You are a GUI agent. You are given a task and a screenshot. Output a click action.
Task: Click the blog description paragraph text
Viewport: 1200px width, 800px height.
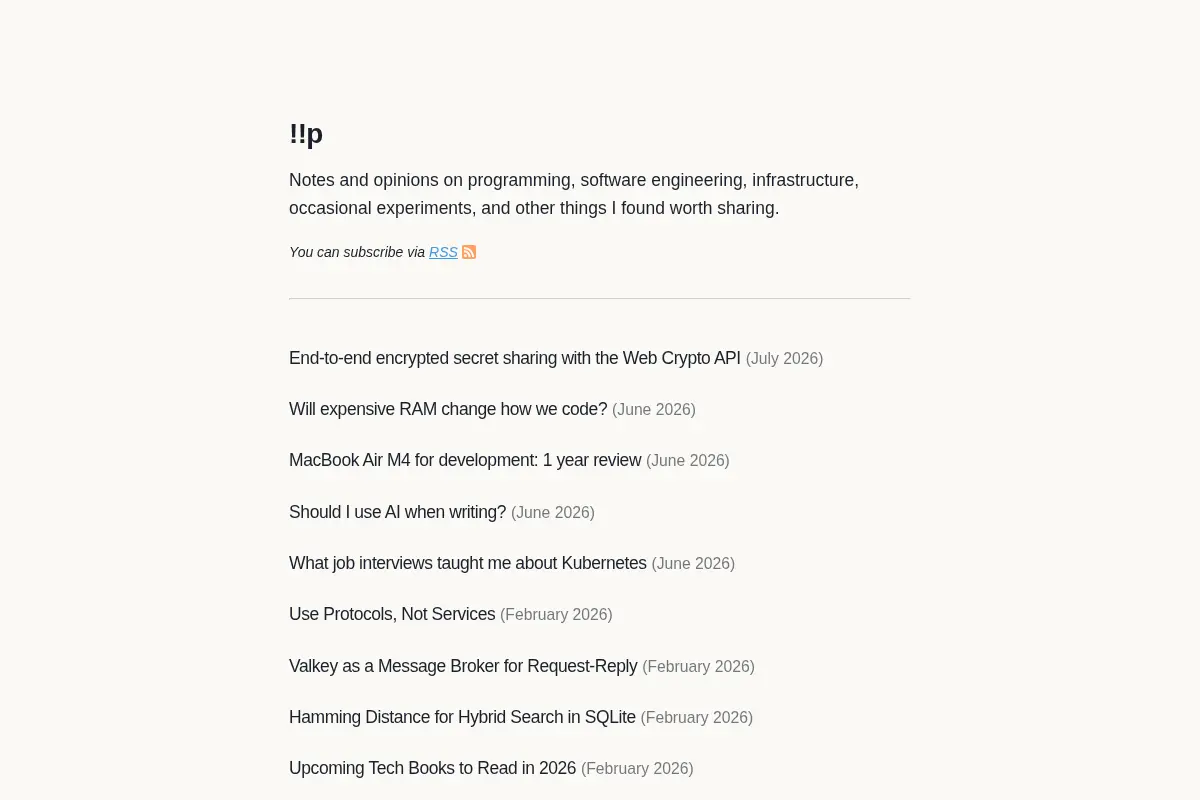[574, 194]
